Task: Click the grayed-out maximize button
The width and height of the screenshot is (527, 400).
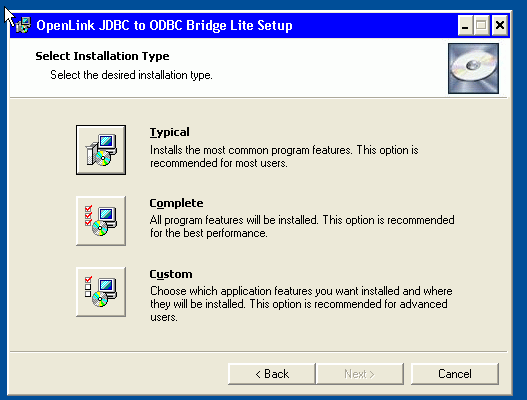Action: (x=482, y=25)
